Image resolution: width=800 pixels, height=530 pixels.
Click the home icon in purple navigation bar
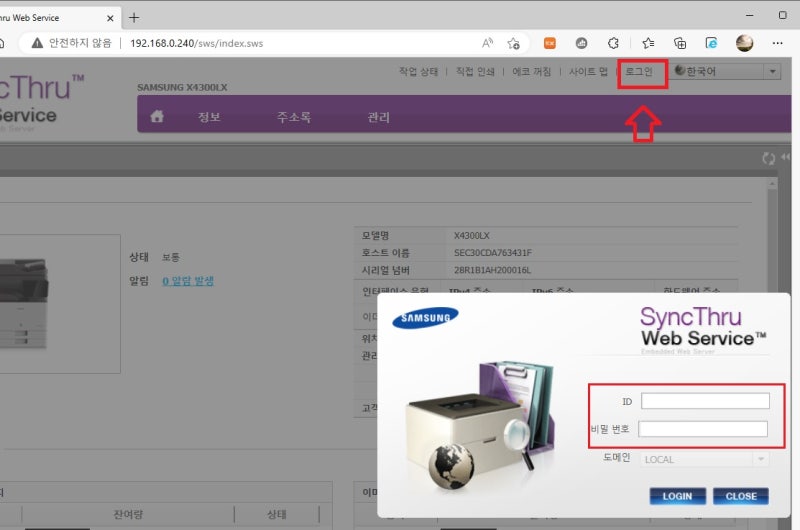[x=157, y=116]
